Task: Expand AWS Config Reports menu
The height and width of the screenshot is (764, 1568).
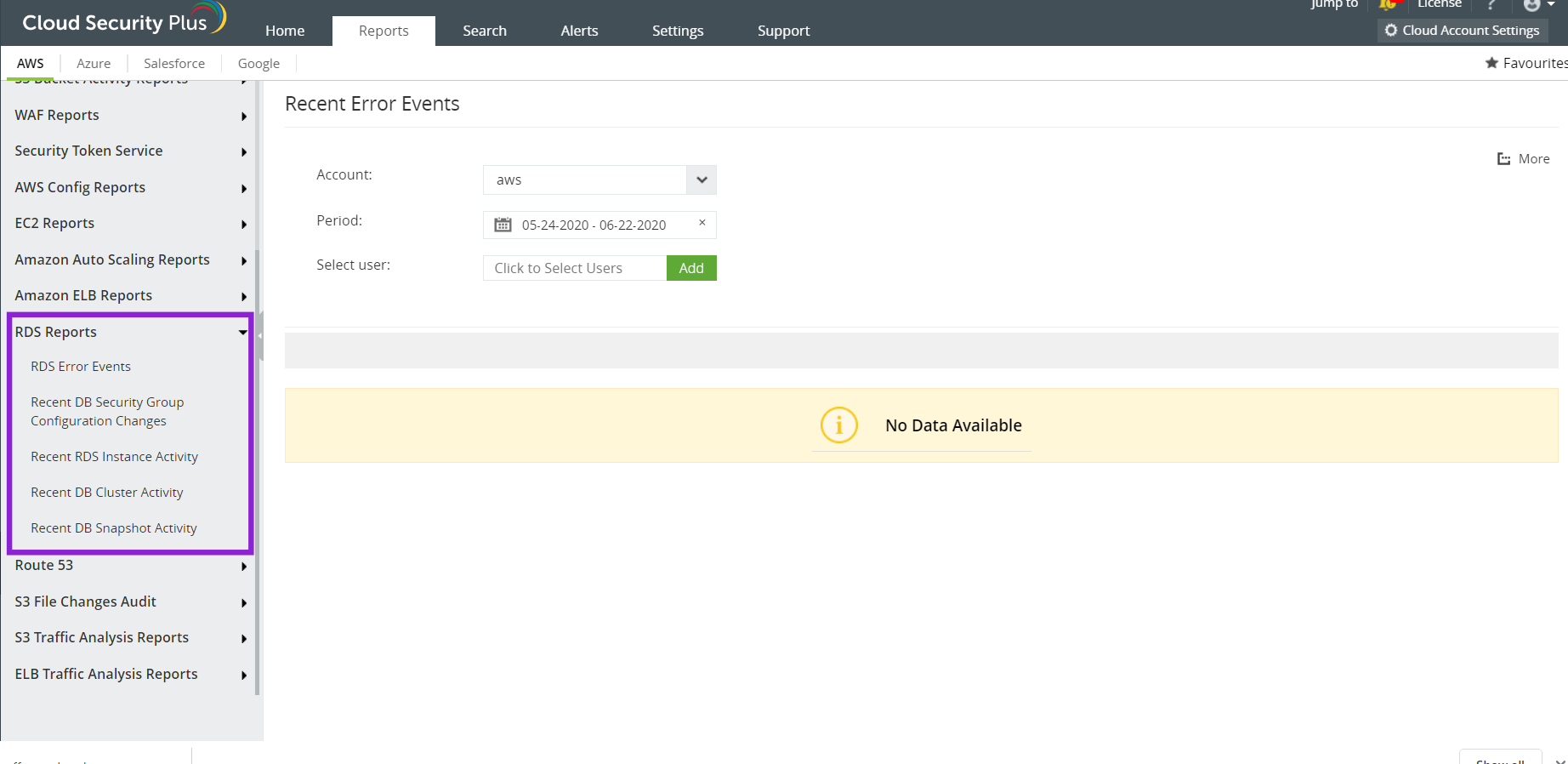Action: [x=130, y=188]
